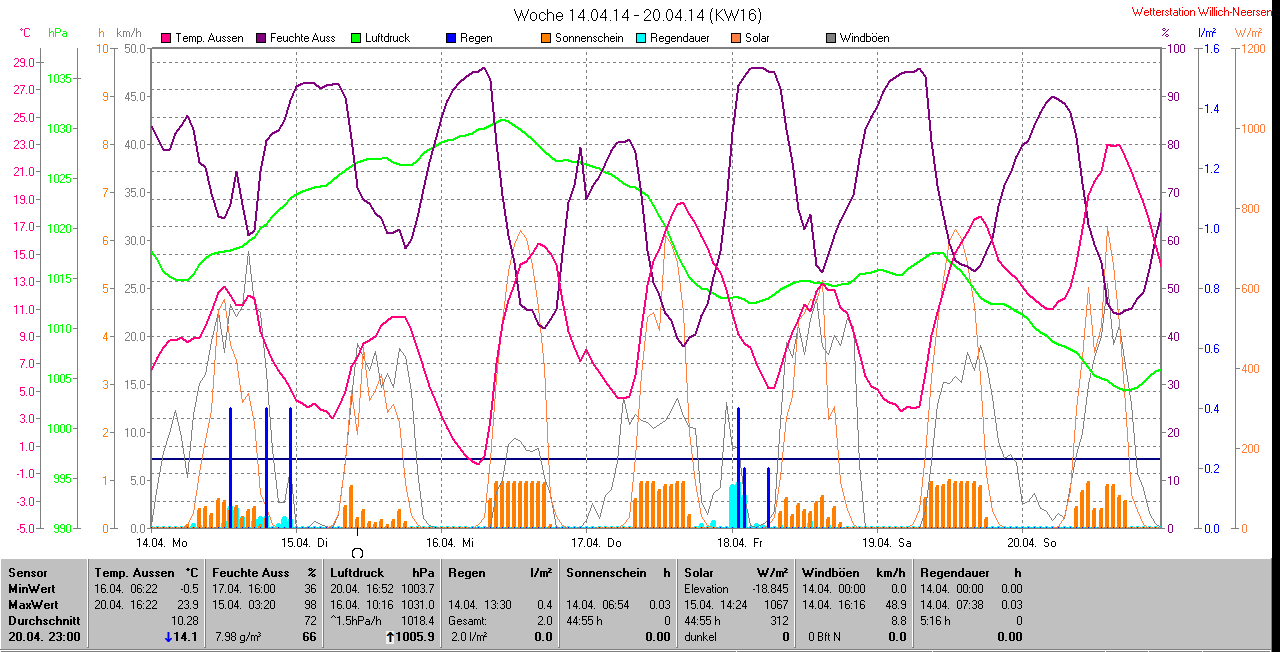The width and height of the screenshot is (1280, 652).
Task: Click the '20.04. 23:00' current timestamp cell
Action: [x=44, y=637]
